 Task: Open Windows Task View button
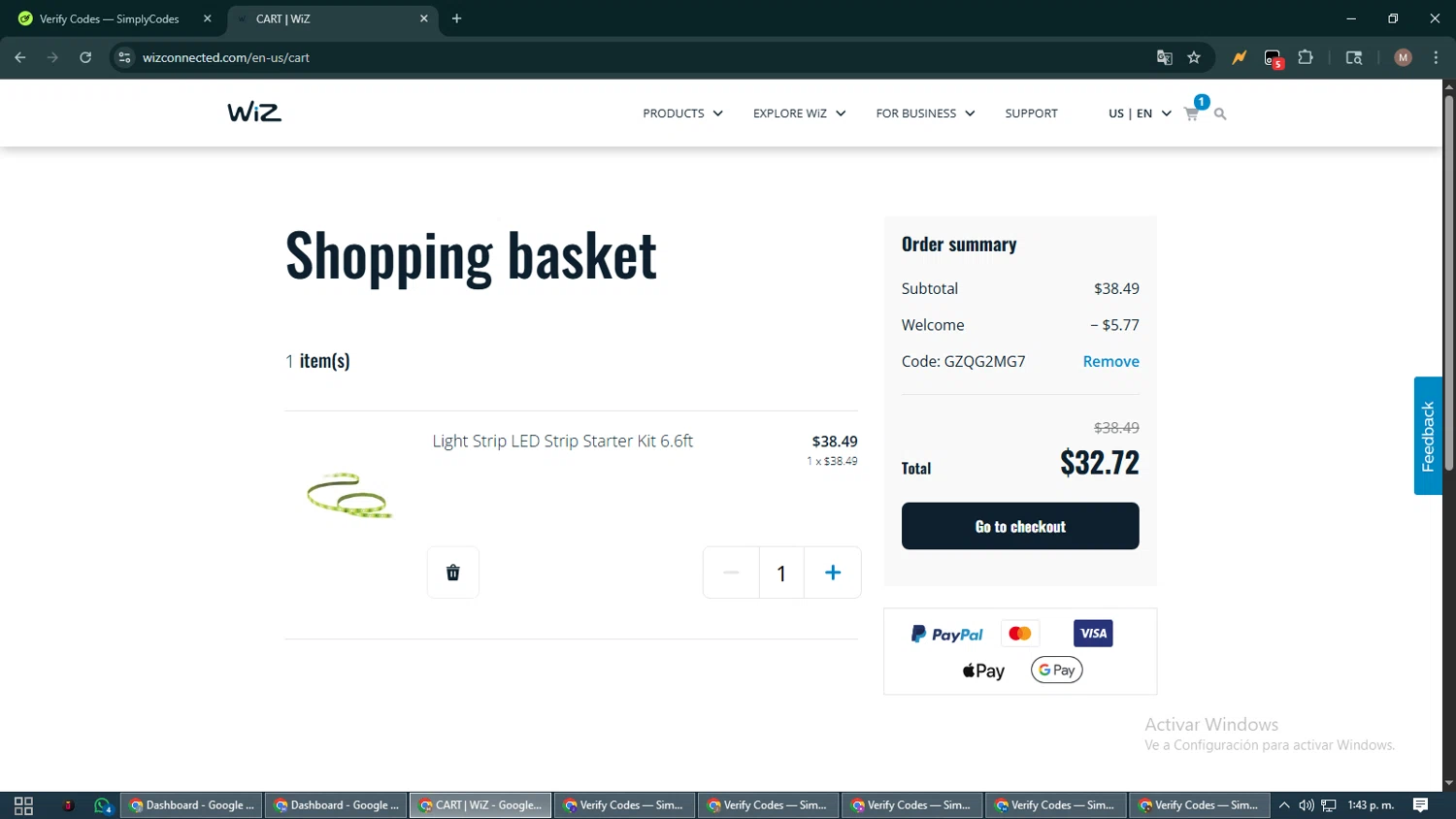click(23, 805)
